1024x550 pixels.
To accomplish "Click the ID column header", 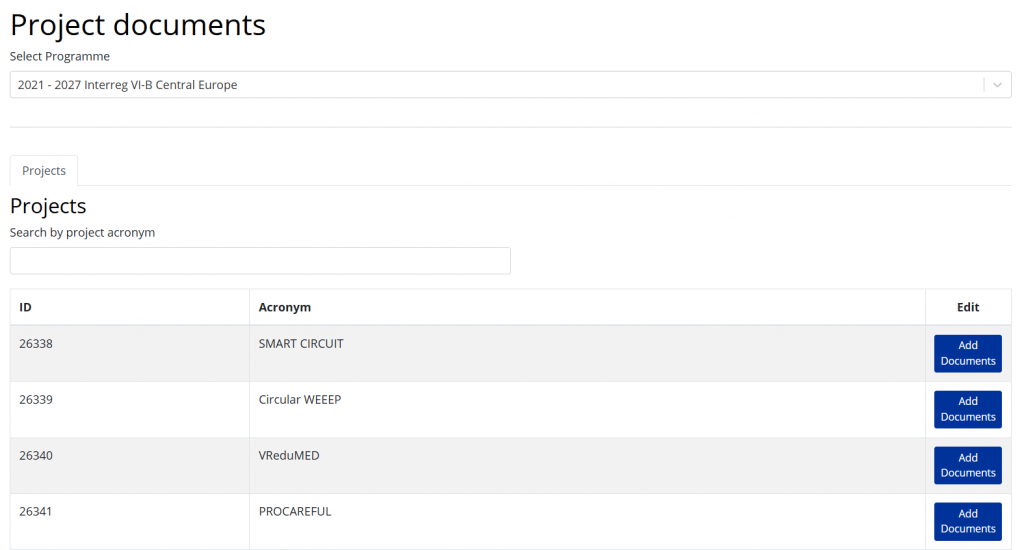I will tap(26, 307).
